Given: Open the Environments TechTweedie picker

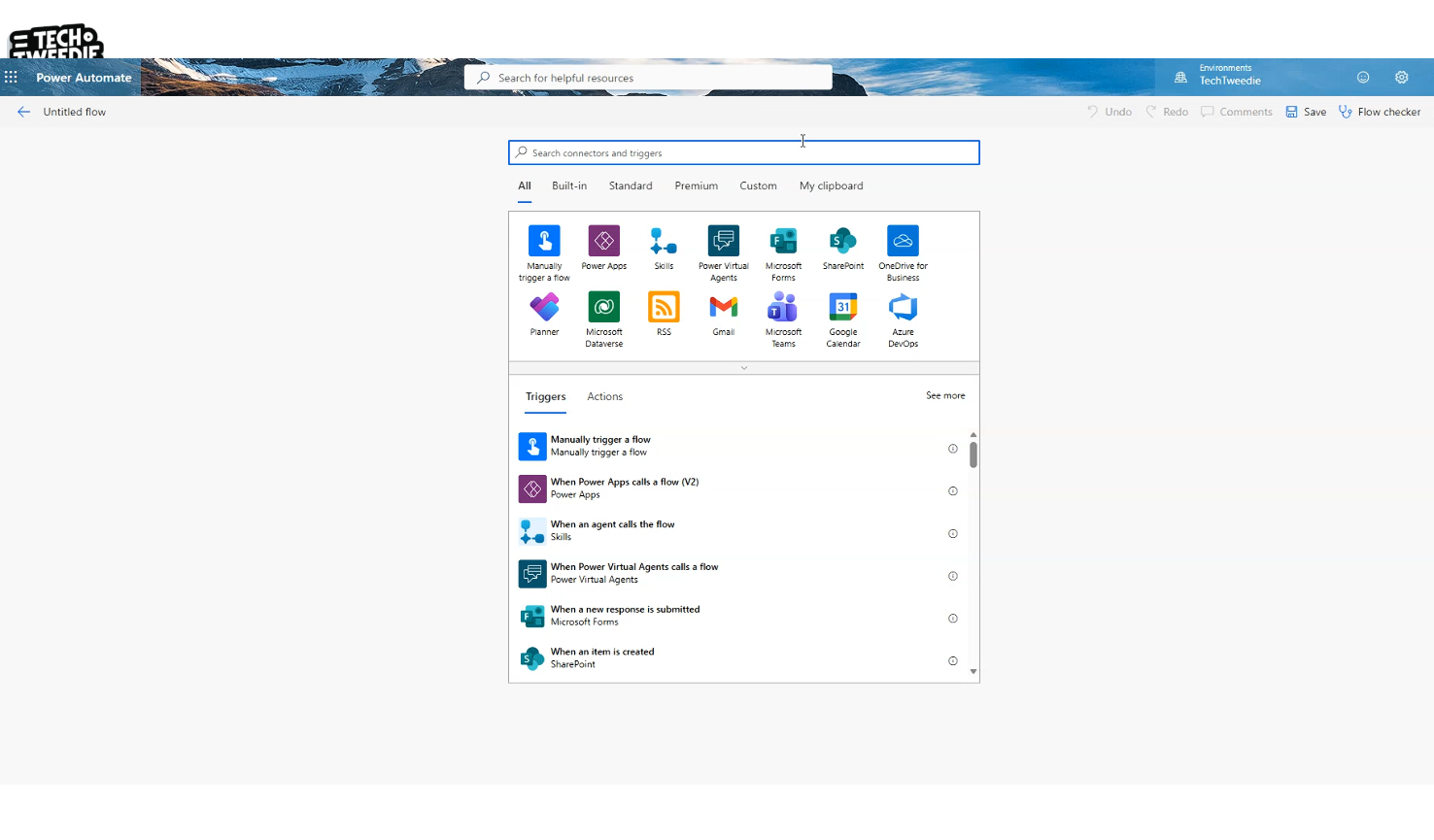Looking at the screenshot, I should pyautogui.click(x=1219, y=76).
